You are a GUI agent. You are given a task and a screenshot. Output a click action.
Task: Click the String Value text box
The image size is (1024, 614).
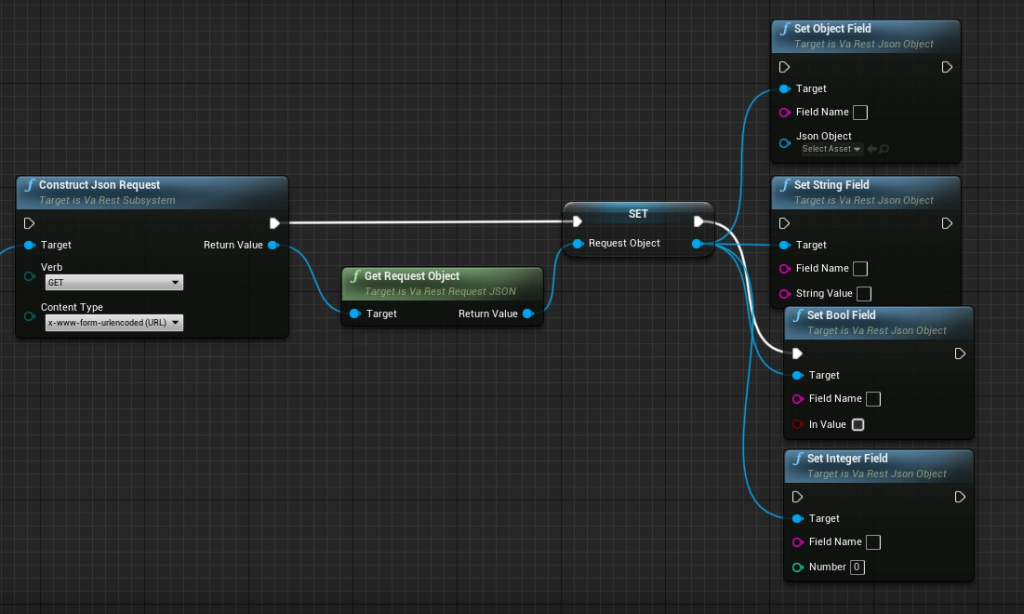pos(864,294)
